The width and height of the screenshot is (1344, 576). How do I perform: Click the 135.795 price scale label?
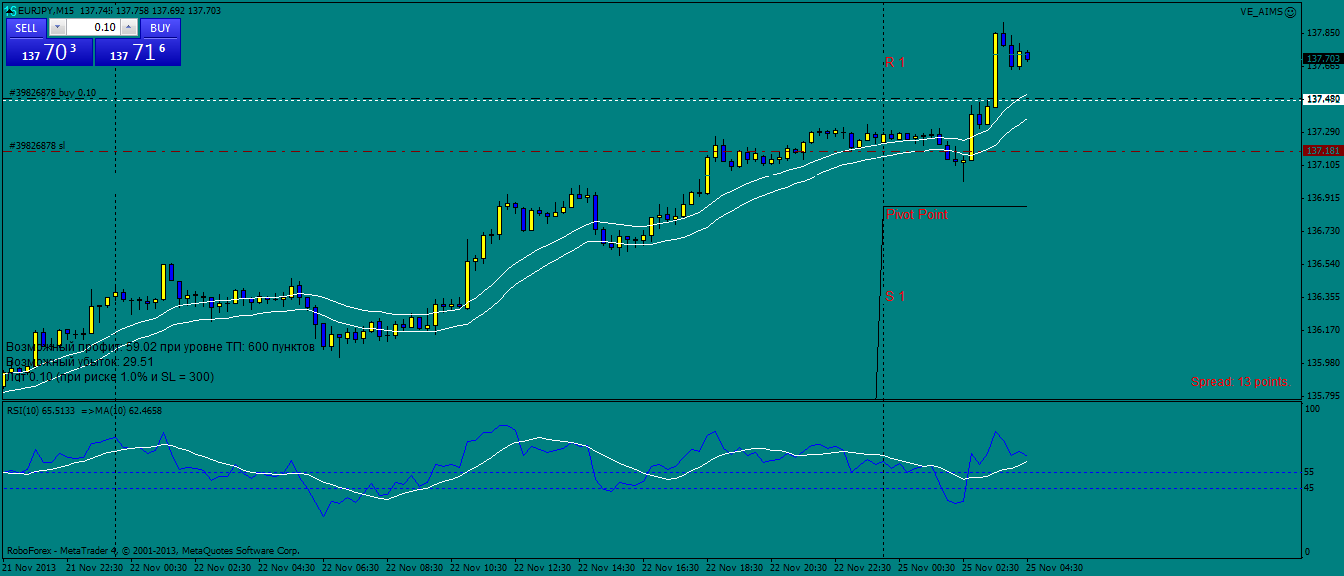(1322, 396)
